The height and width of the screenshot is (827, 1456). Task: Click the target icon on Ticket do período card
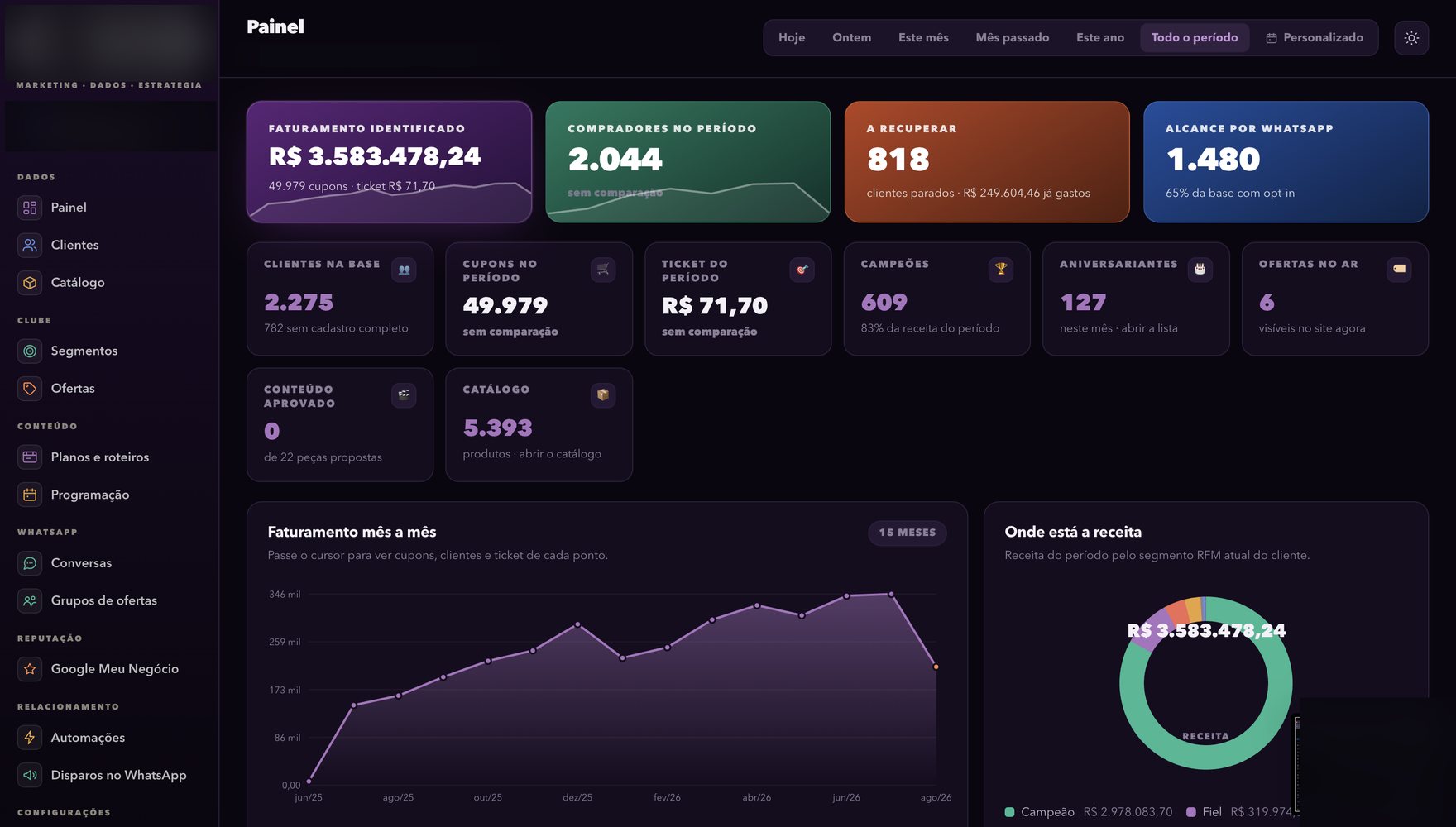[x=802, y=270]
